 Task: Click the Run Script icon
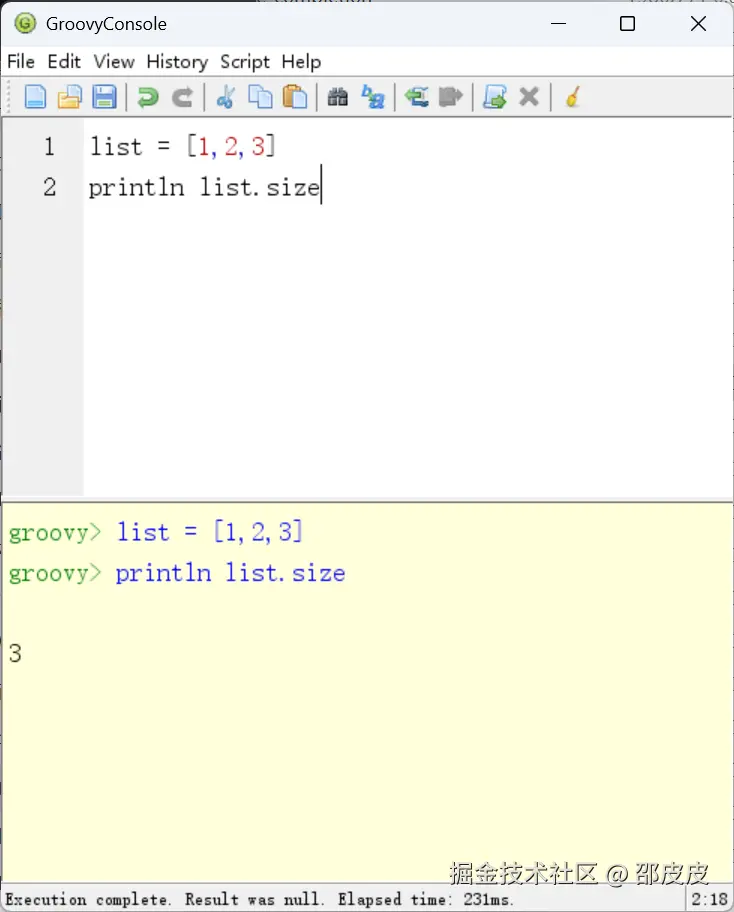[494, 97]
